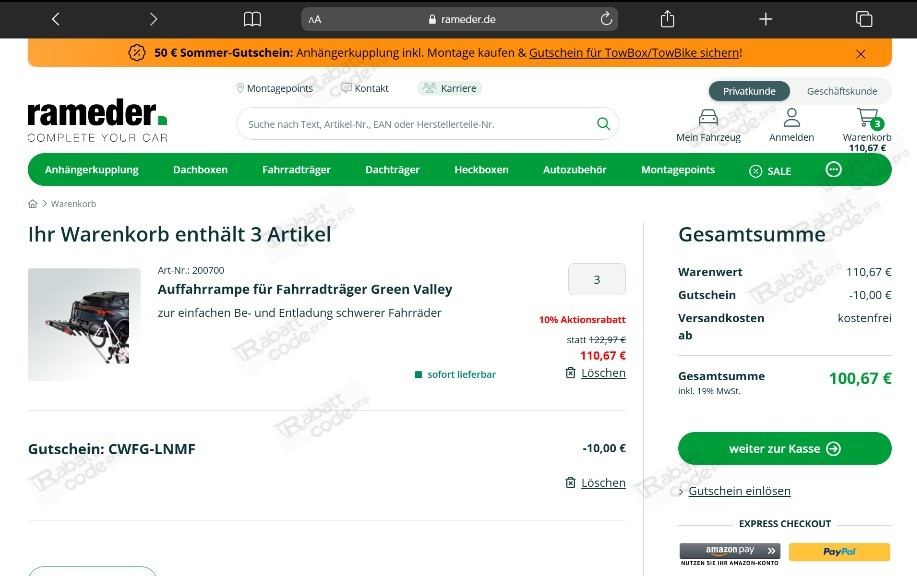Expand Gutschein einlösen
Image resolution: width=917 pixels, height=576 pixels.
click(739, 491)
